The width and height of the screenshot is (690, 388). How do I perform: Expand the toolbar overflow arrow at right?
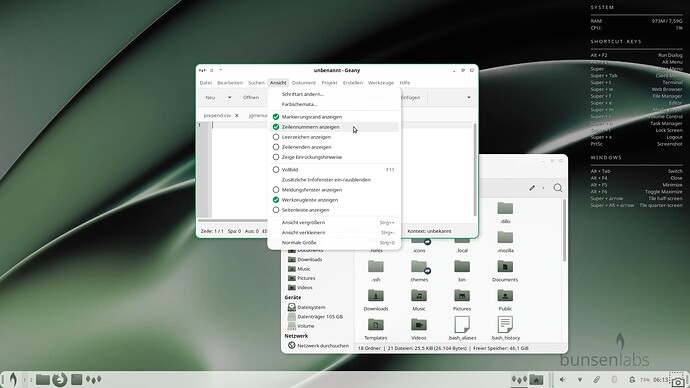(469, 97)
